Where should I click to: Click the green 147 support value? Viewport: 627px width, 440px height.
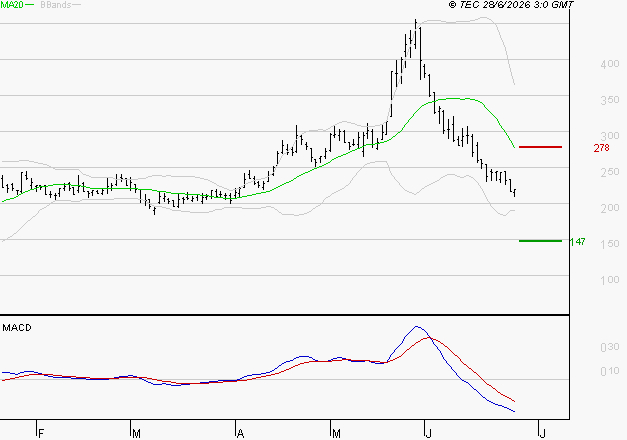(x=577, y=242)
